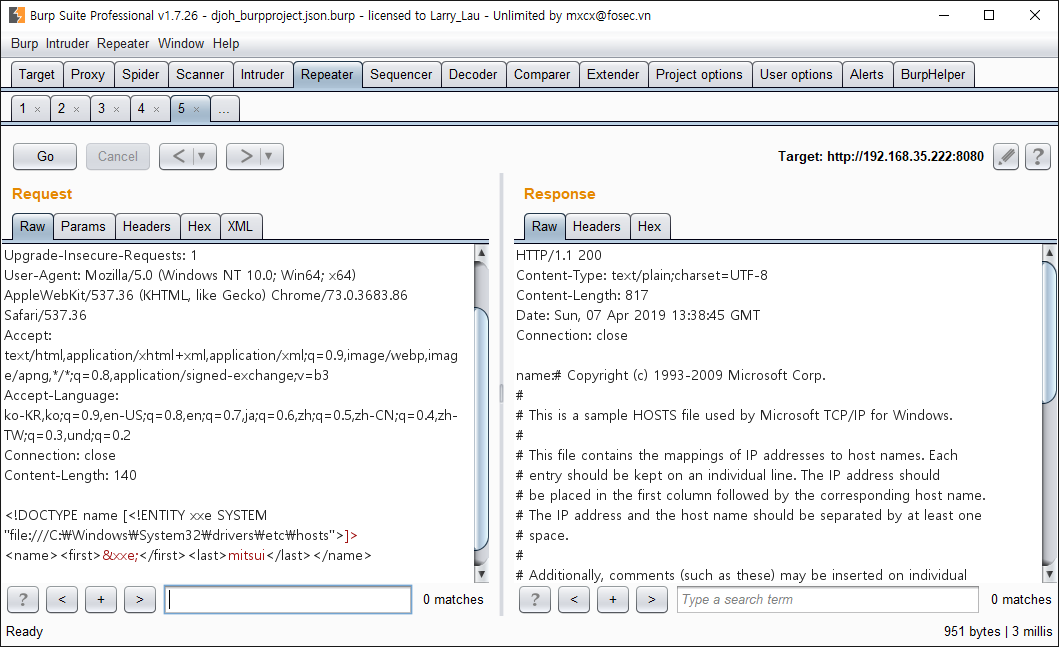
Task: Switch to the Comparer tab
Action: [x=542, y=74]
